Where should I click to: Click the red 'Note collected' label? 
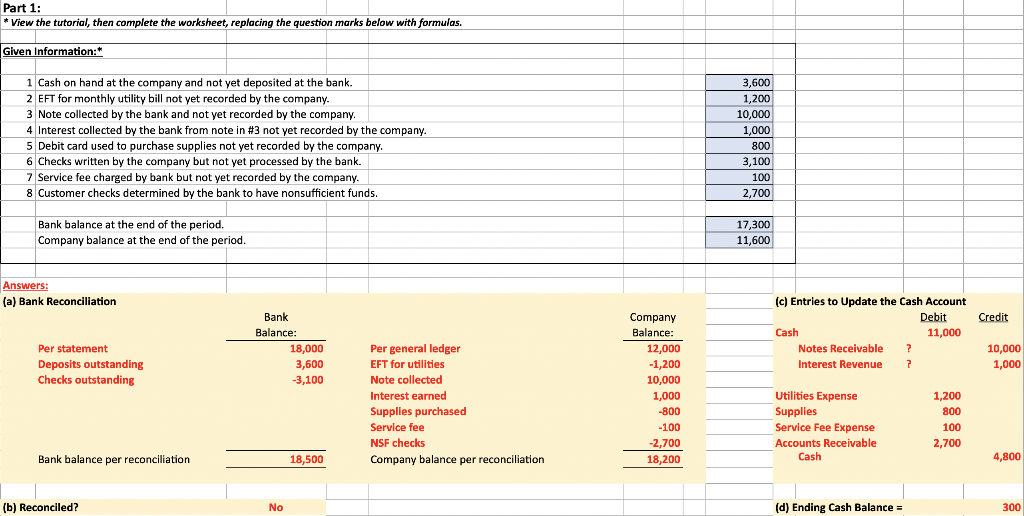tap(406, 379)
